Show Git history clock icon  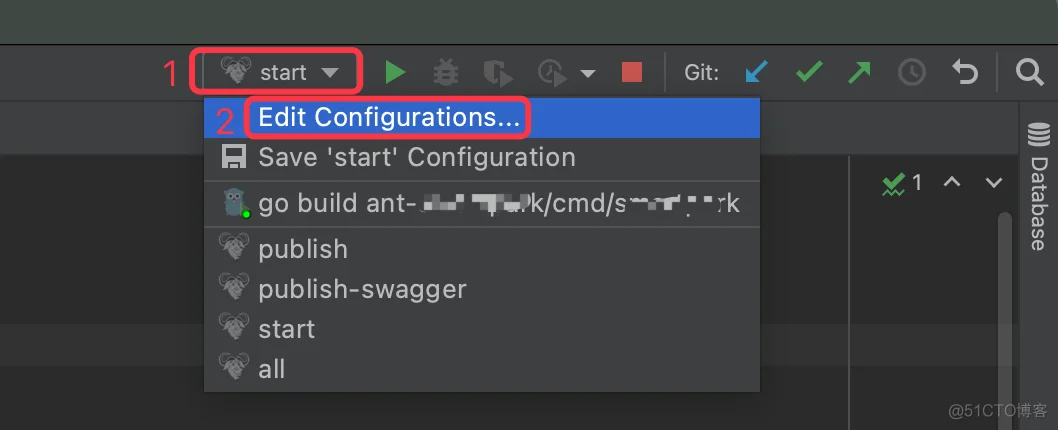pyautogui.click(x=912, y=72)
